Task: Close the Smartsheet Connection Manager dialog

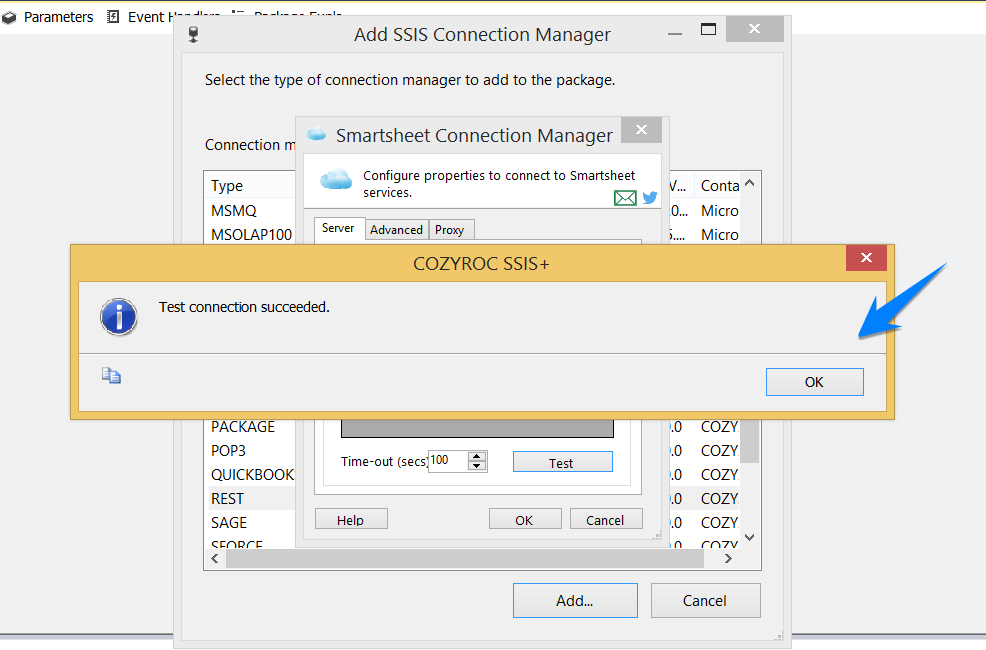Action: point(641,129)
